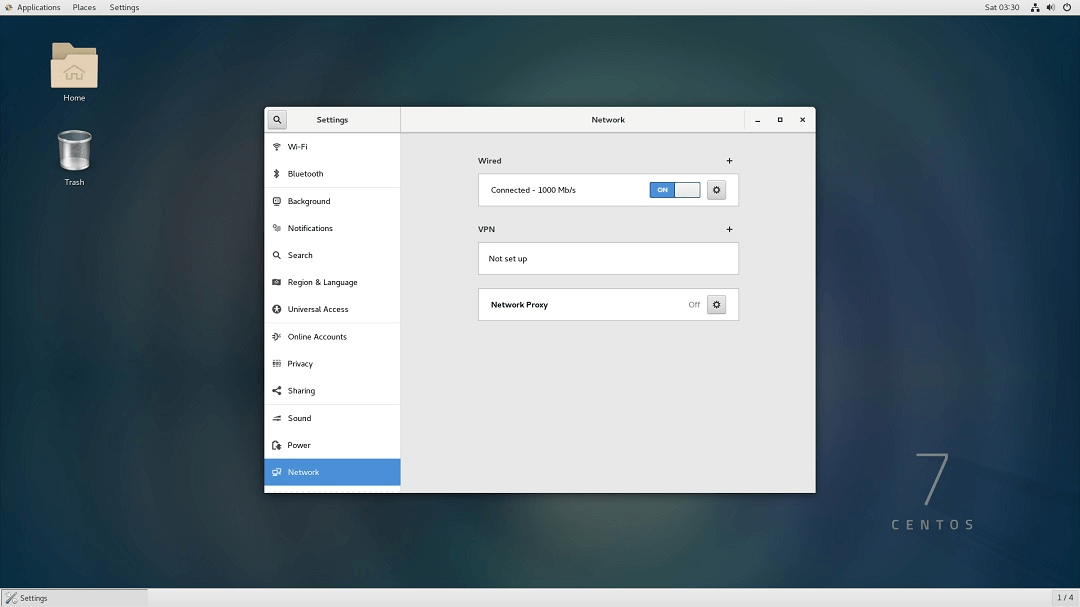
Task: Open the Home folder desktop icon
Action: pyautogui.click(x=74, y=66)
